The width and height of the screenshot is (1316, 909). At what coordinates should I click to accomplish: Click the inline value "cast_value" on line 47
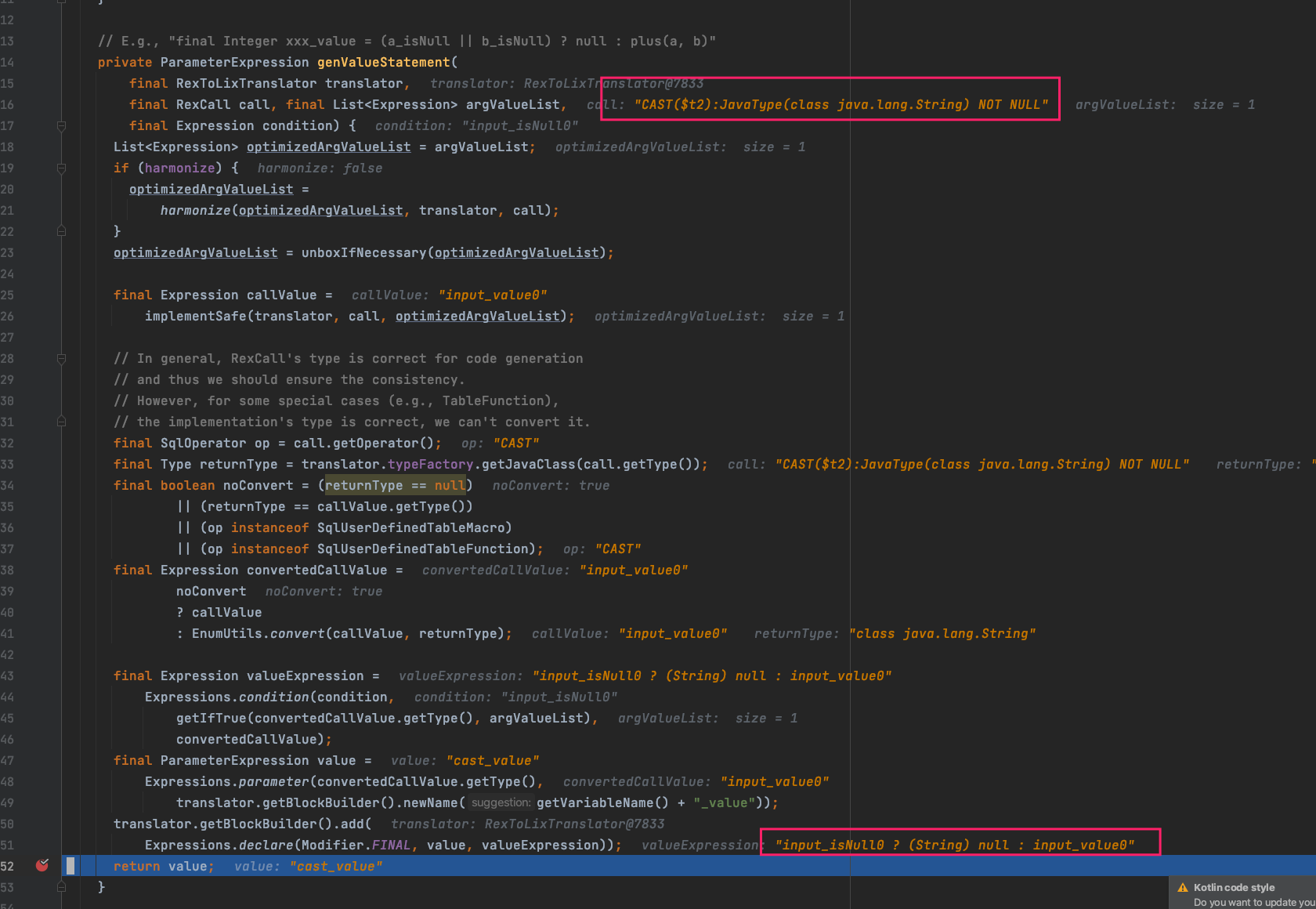click(493, 760)
